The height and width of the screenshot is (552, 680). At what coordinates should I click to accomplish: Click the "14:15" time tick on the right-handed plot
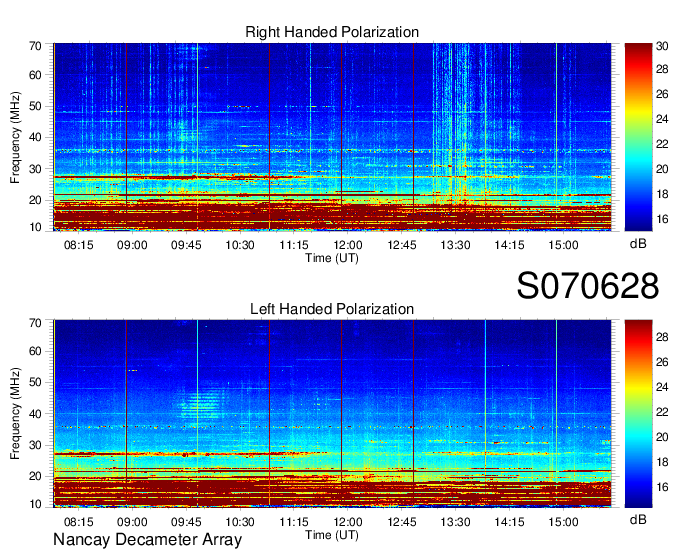tap(510, 245)
